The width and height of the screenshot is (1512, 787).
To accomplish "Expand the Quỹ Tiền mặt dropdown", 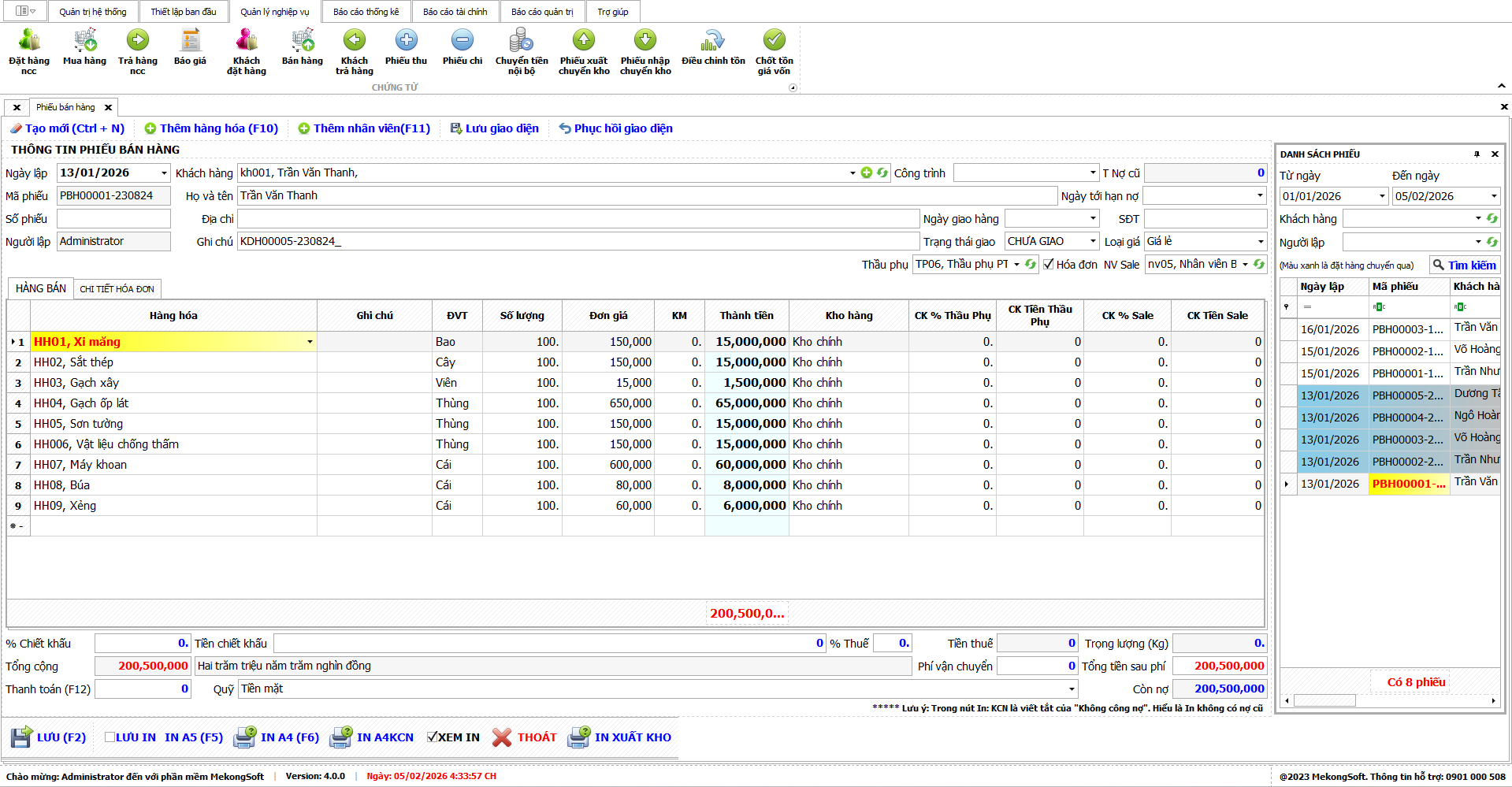I will tap(1072, 689).
